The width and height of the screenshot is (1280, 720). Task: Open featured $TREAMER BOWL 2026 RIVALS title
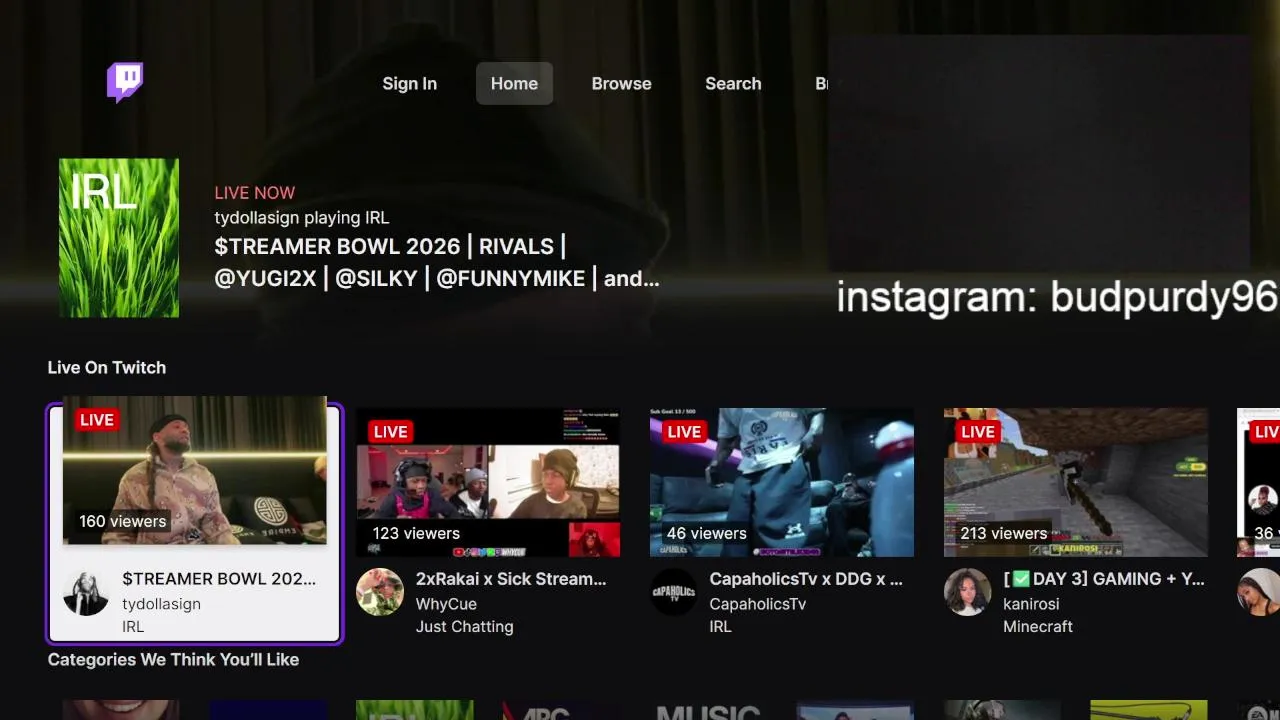pyautogui.click(x=437, y=262)
